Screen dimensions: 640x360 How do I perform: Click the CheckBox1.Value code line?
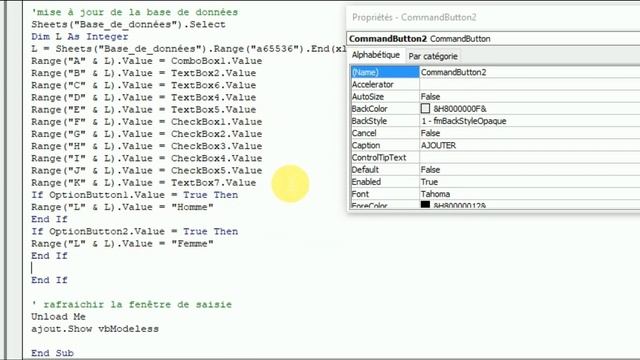[x=147, y=122]
